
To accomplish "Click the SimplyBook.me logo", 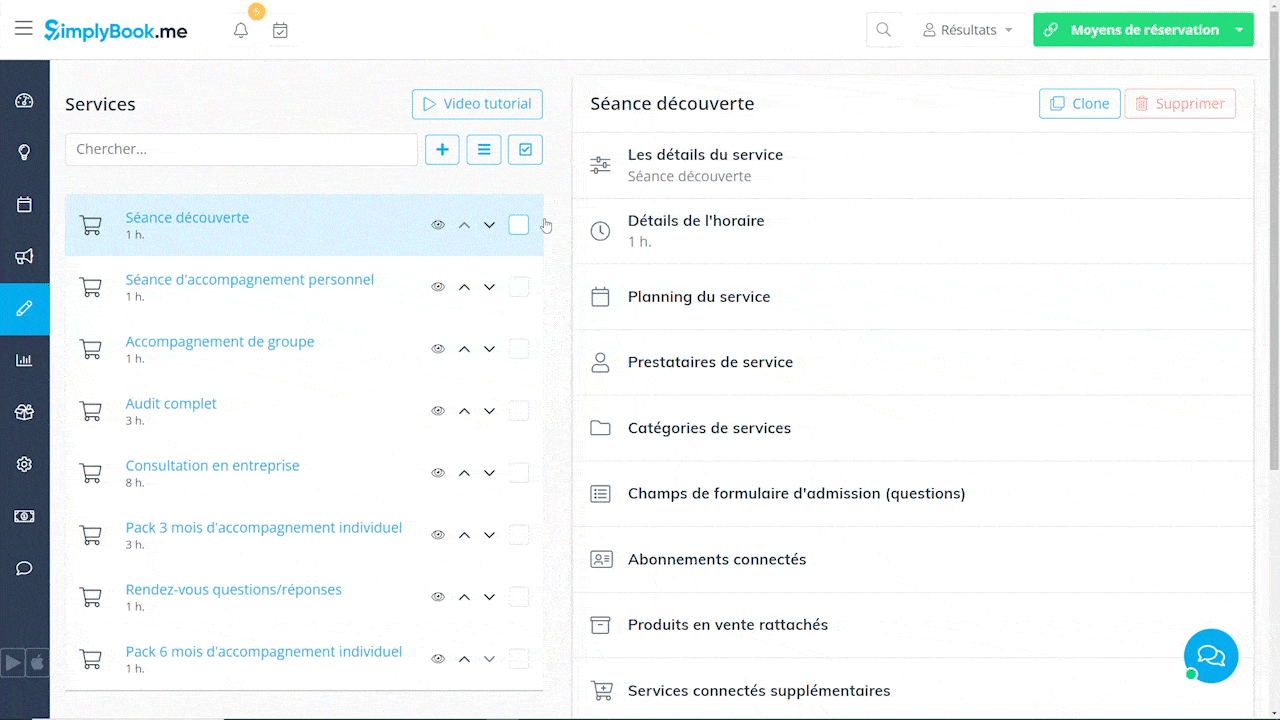I will pyautogui.click(x=116, y=30).
